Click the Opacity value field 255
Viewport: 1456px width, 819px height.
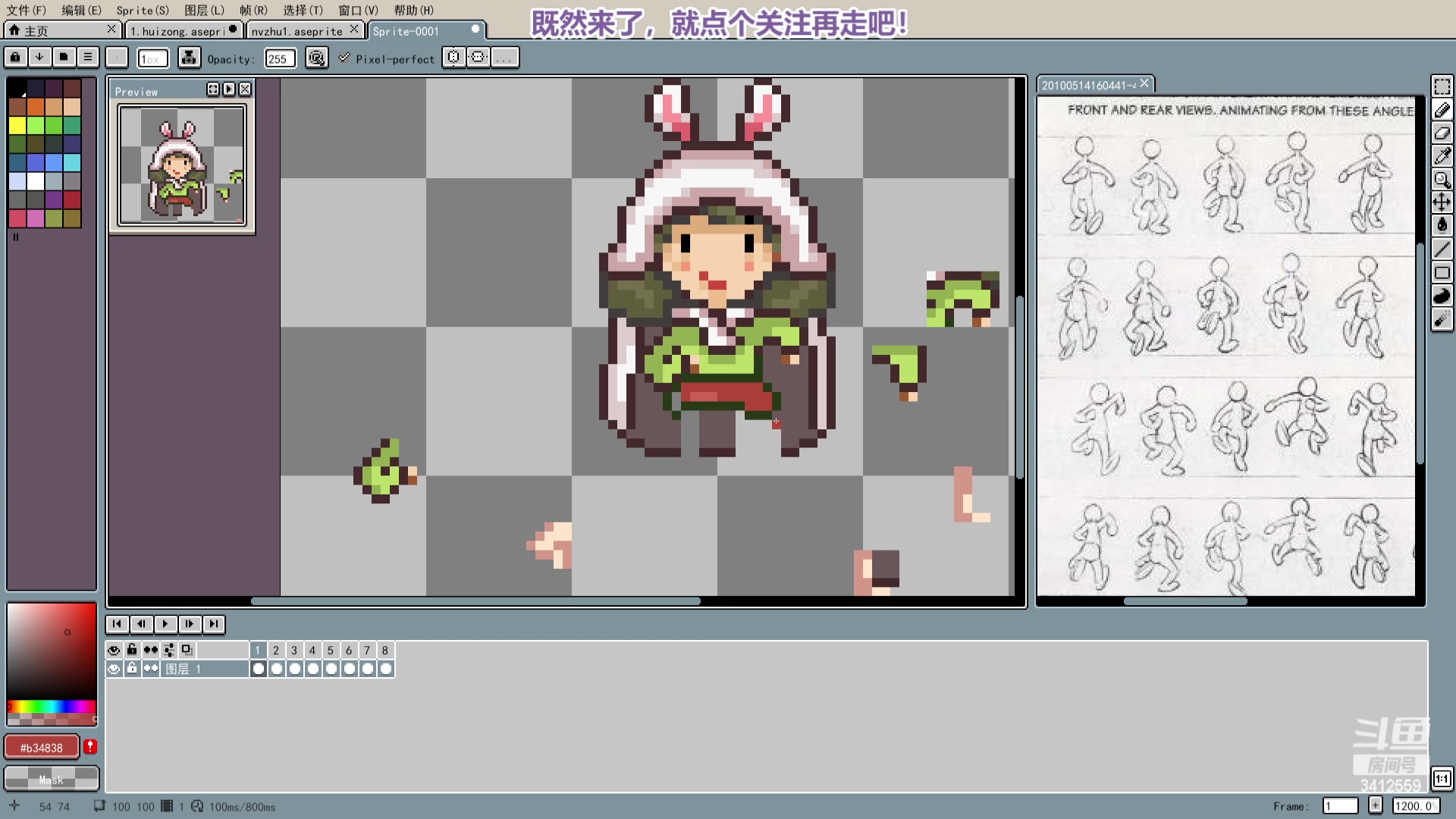280,58
